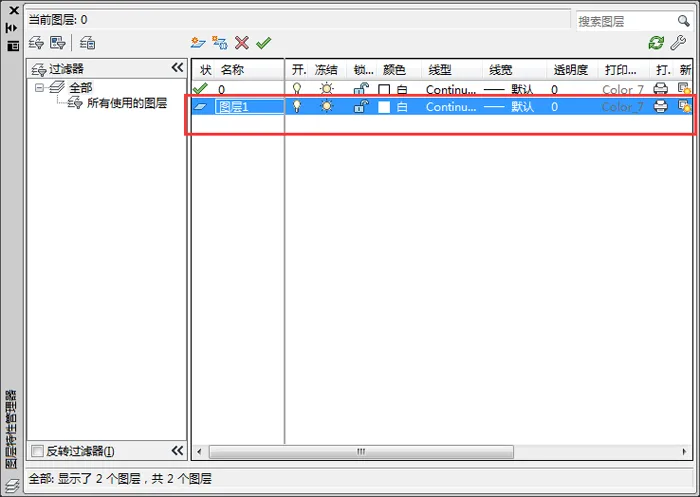This screenshot has width=700, height=497.
Task: Collapse the 过滤器 panel with the double chevron
Action: (177, 68)
